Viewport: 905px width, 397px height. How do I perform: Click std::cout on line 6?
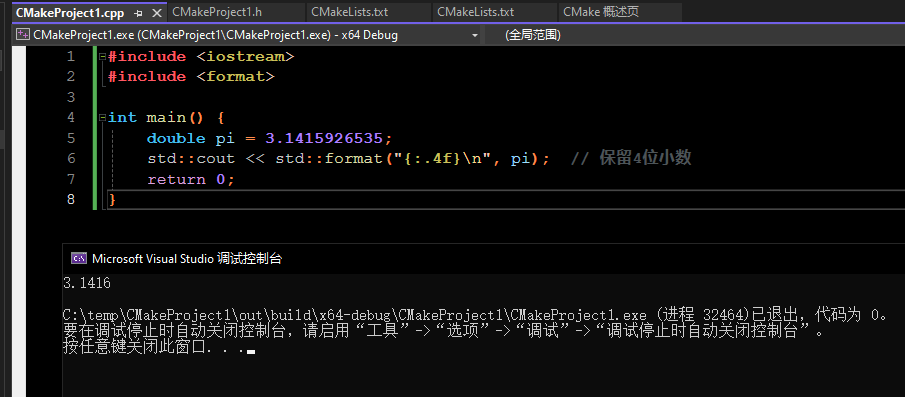191,159
